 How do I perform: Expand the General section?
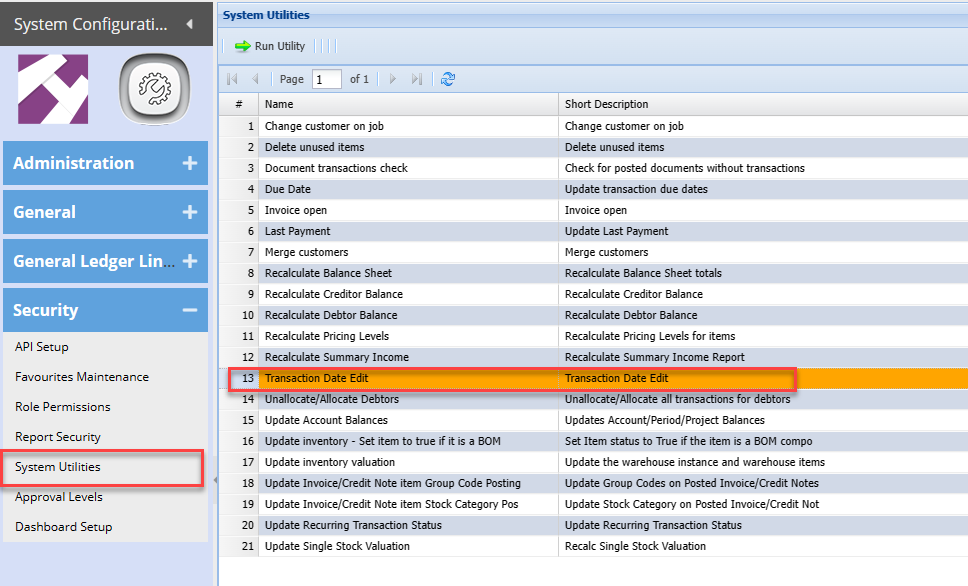189,212
